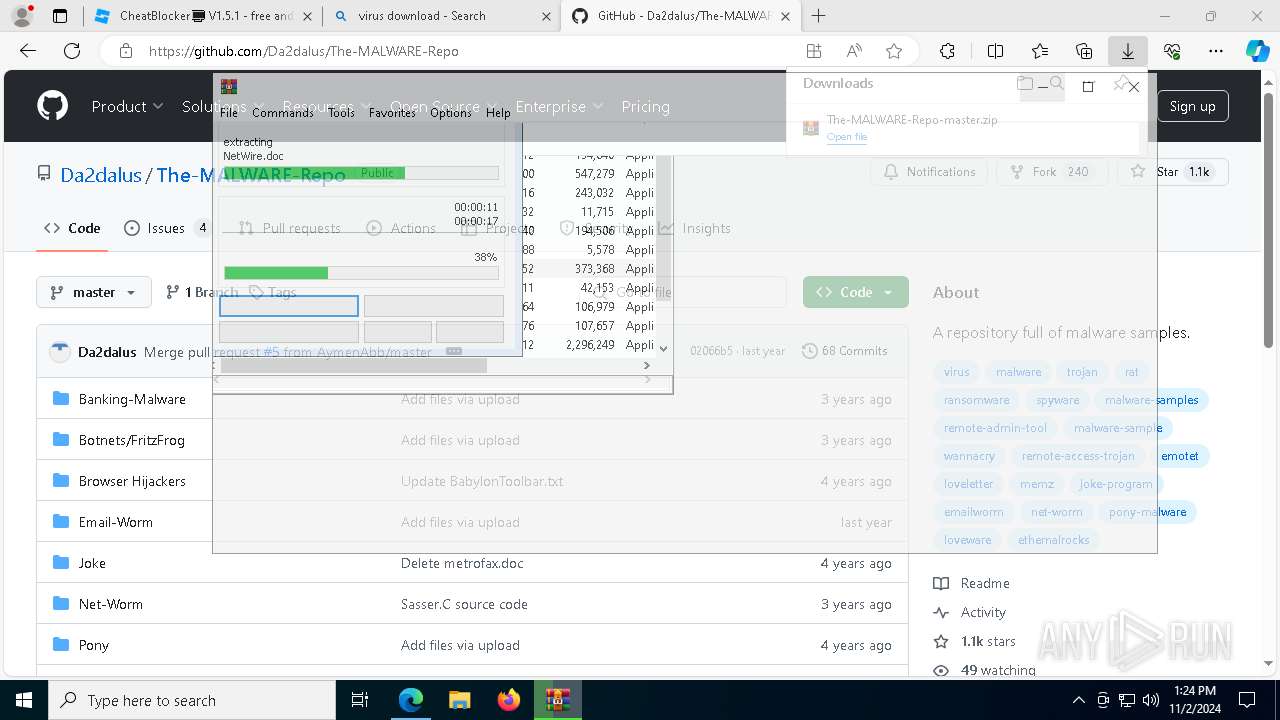Screen dimensions: 1280x720
Task: Open the Browser essentials icon
Action: coord(1172,51)
